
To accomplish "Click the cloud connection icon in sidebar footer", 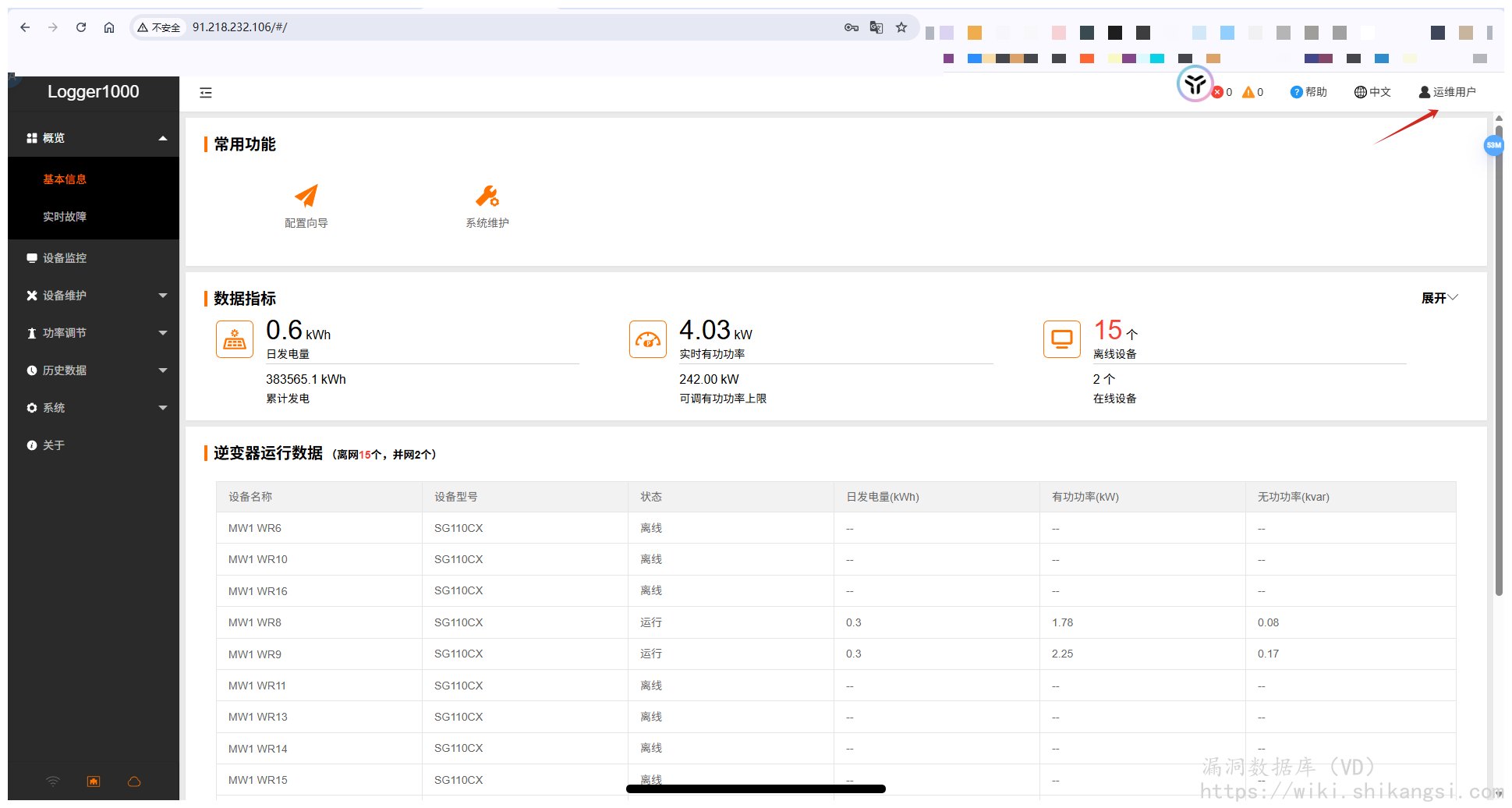I will click(x=134, y=781).
